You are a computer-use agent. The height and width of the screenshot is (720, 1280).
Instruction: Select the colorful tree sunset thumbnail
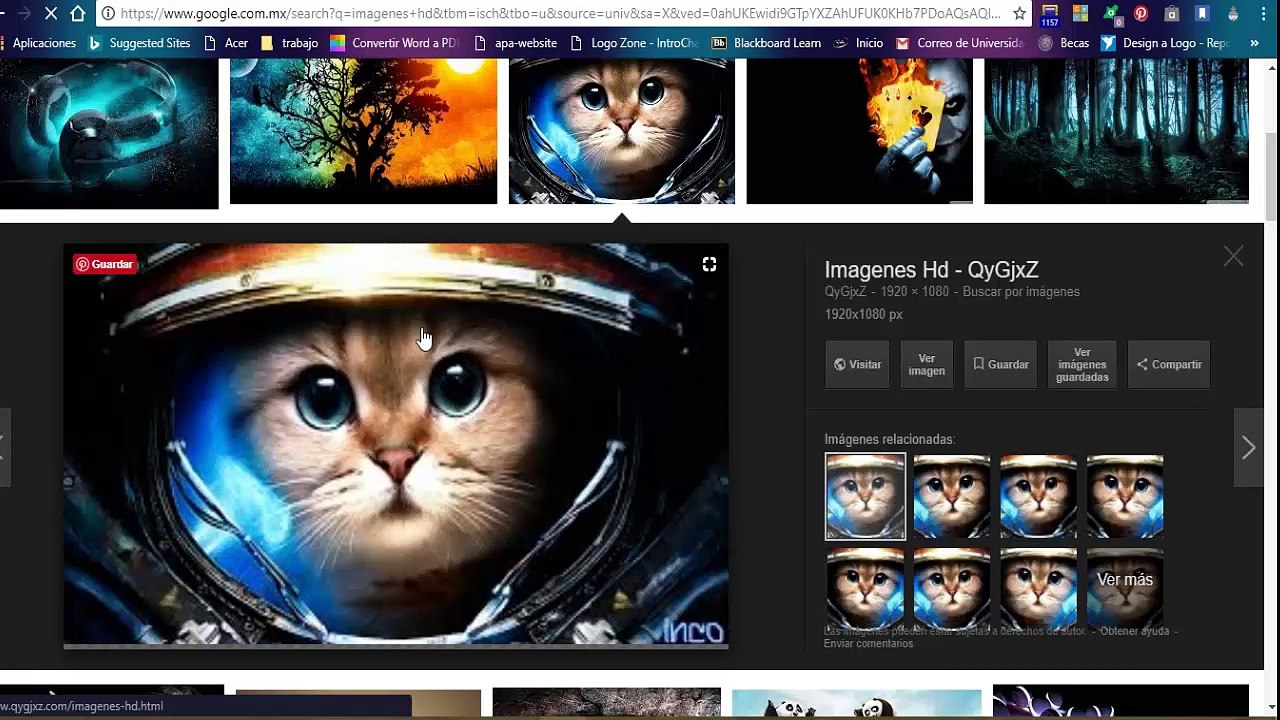pyautogui.click(x=364, y=131)
